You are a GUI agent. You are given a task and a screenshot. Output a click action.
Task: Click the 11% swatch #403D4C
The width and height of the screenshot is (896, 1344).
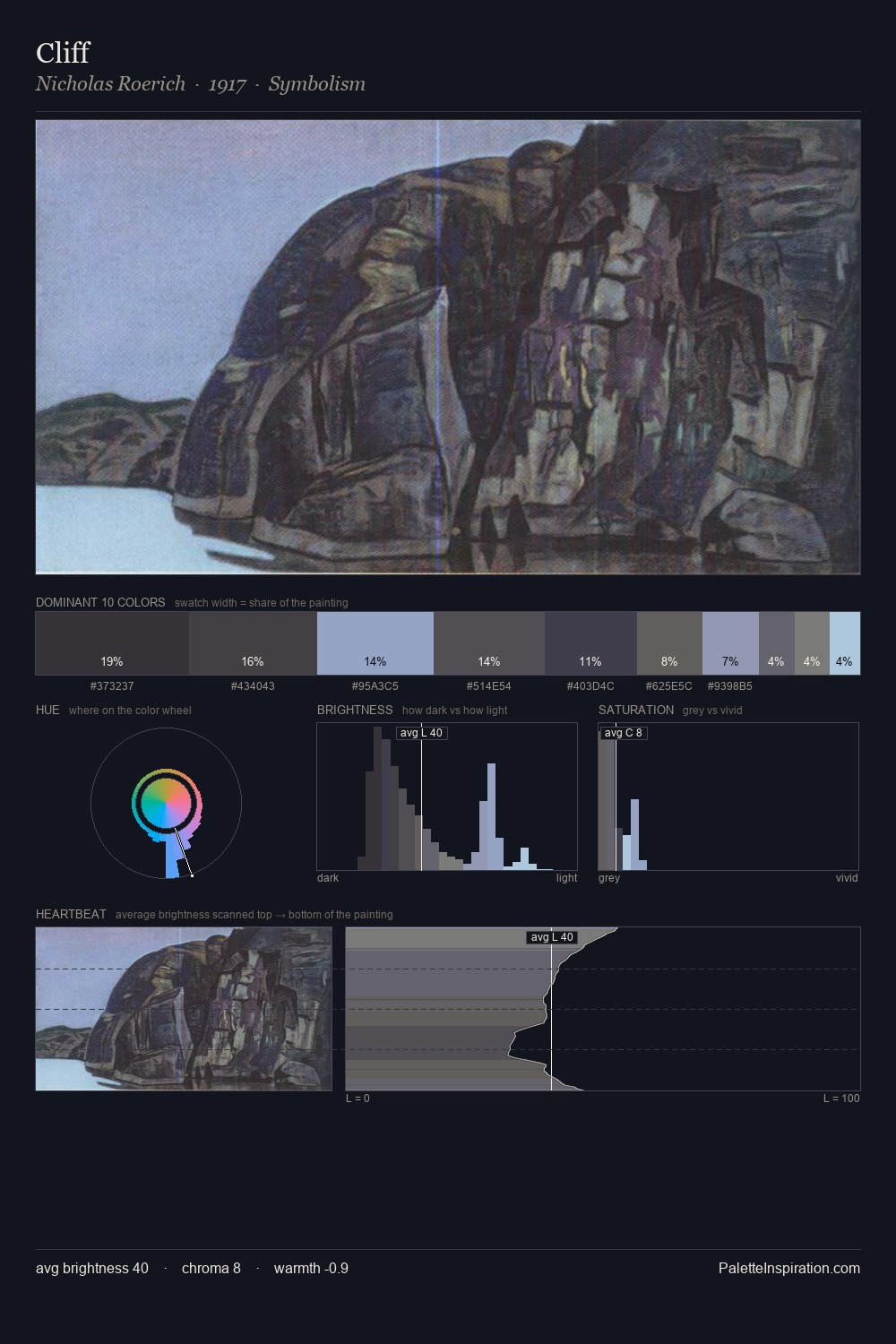pyautogui.click(x=590, y=643)
